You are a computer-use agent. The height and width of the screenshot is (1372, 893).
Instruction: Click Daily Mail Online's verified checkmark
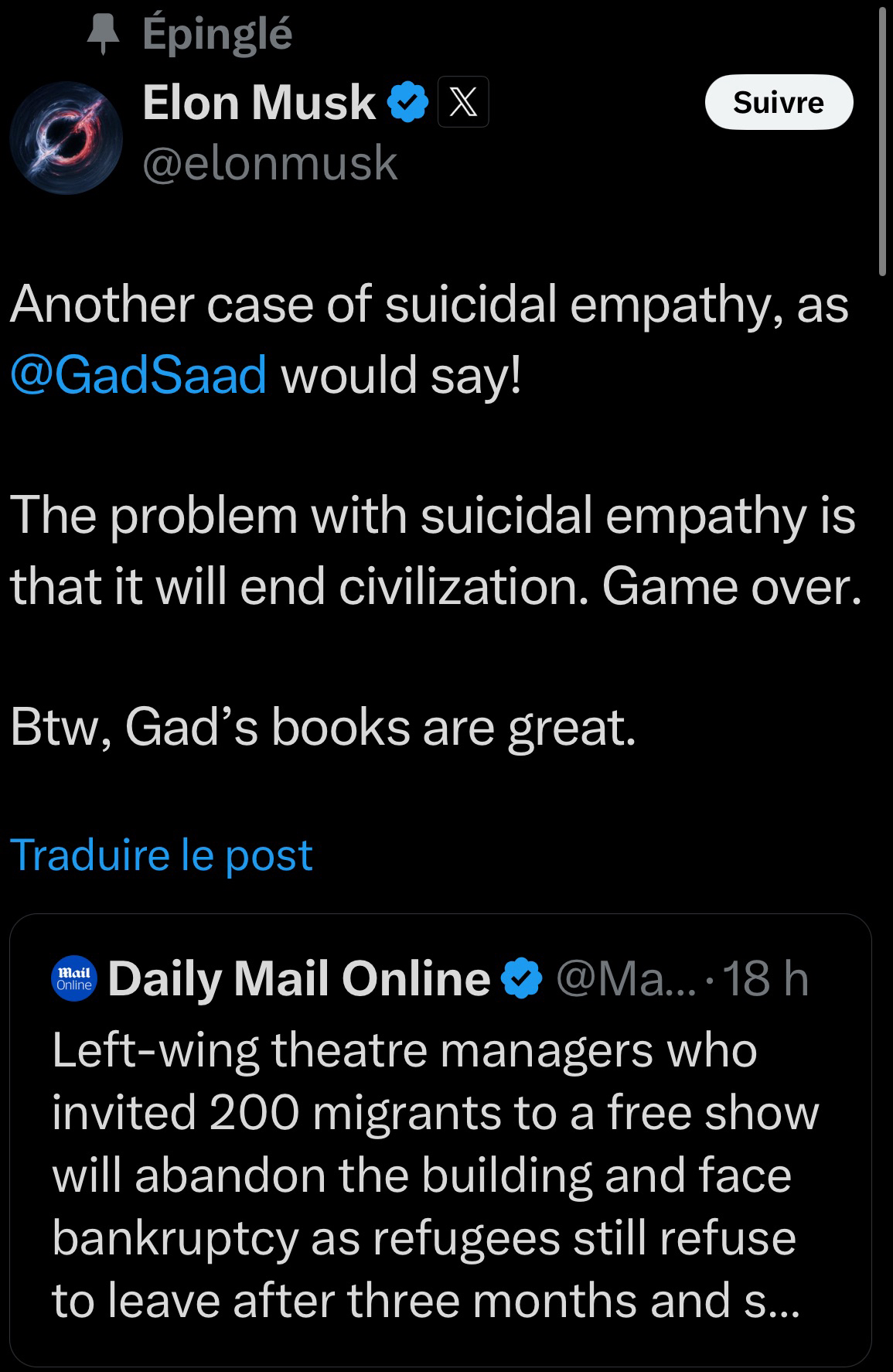tap(521, 979)
